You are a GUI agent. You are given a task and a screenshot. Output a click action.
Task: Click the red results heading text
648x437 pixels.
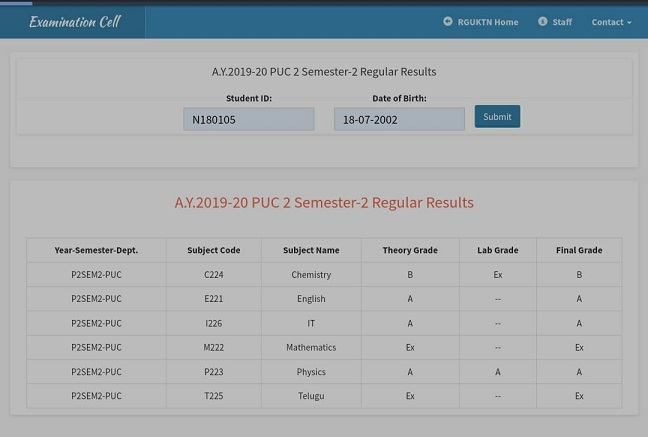click(x=324, y=203)
